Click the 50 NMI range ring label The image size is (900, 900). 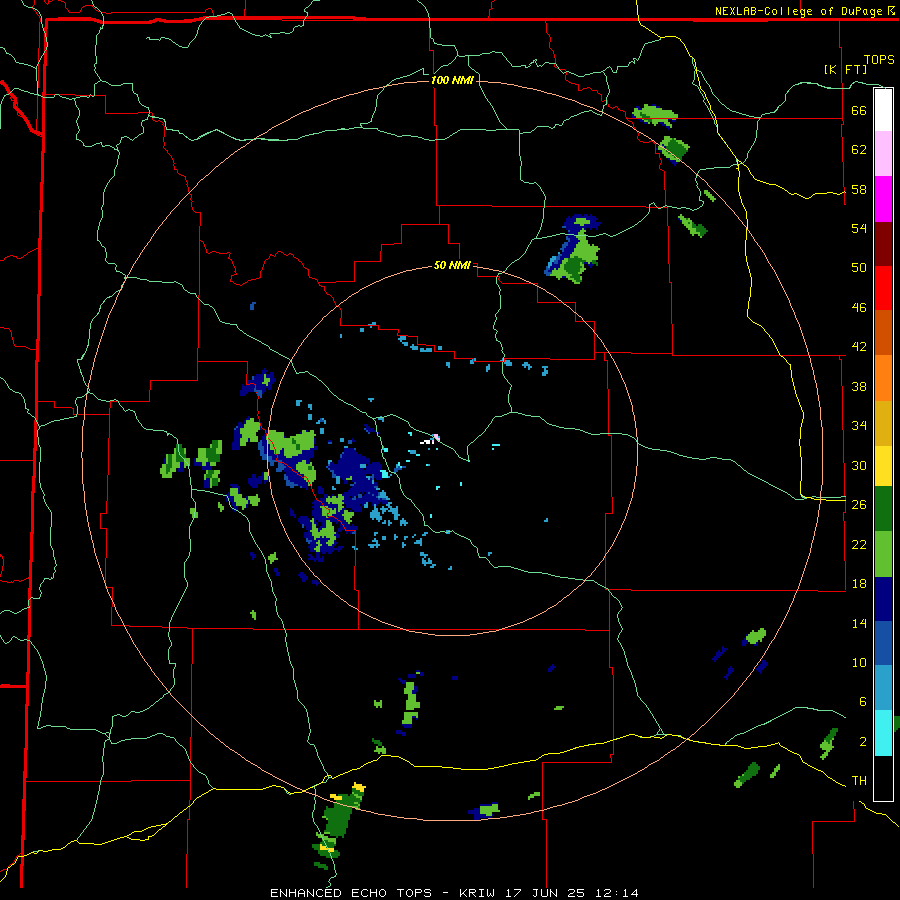[x=452, y=265]
